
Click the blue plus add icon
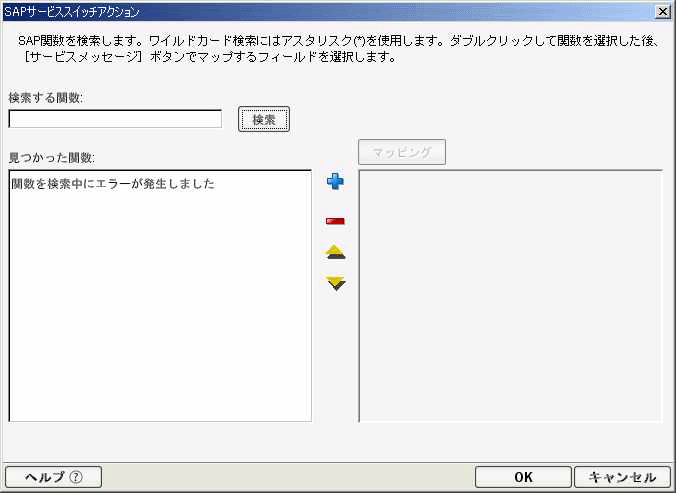tap(335, 181)
